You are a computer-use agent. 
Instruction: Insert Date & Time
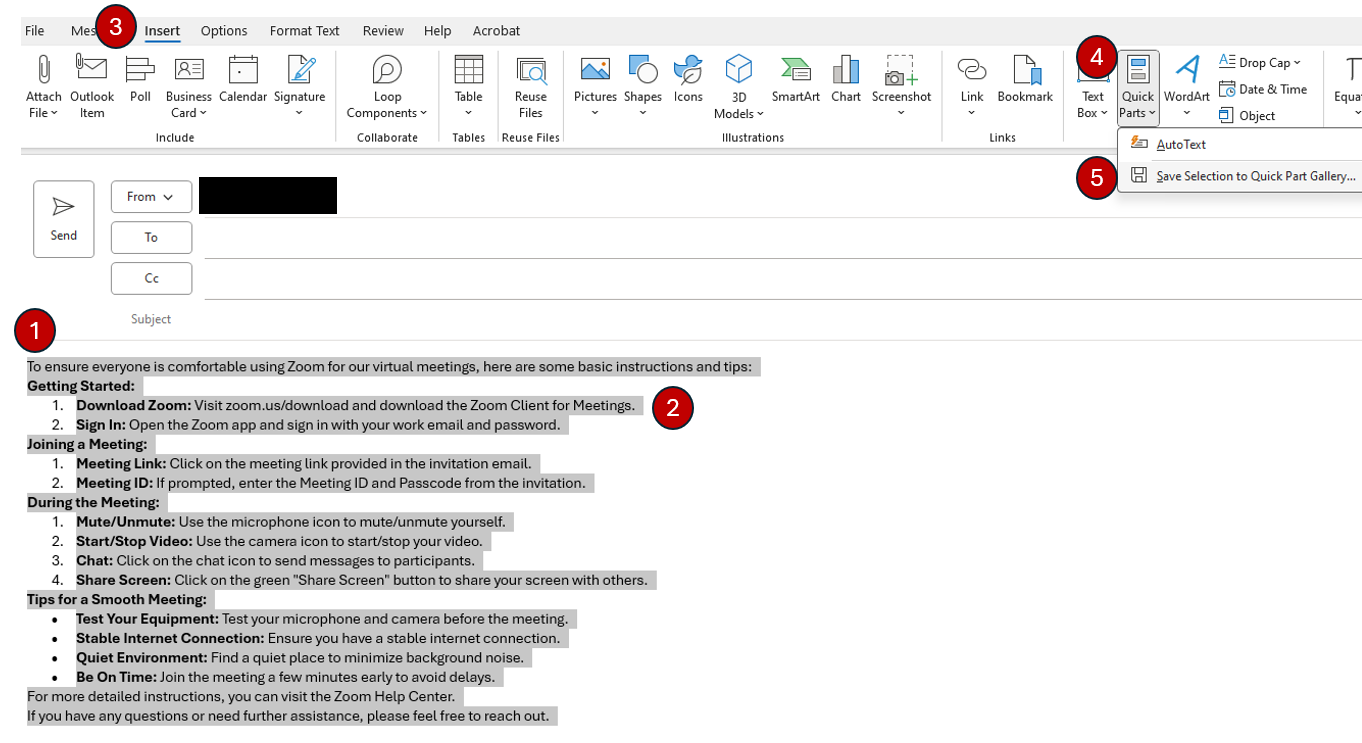[1263, 89]
